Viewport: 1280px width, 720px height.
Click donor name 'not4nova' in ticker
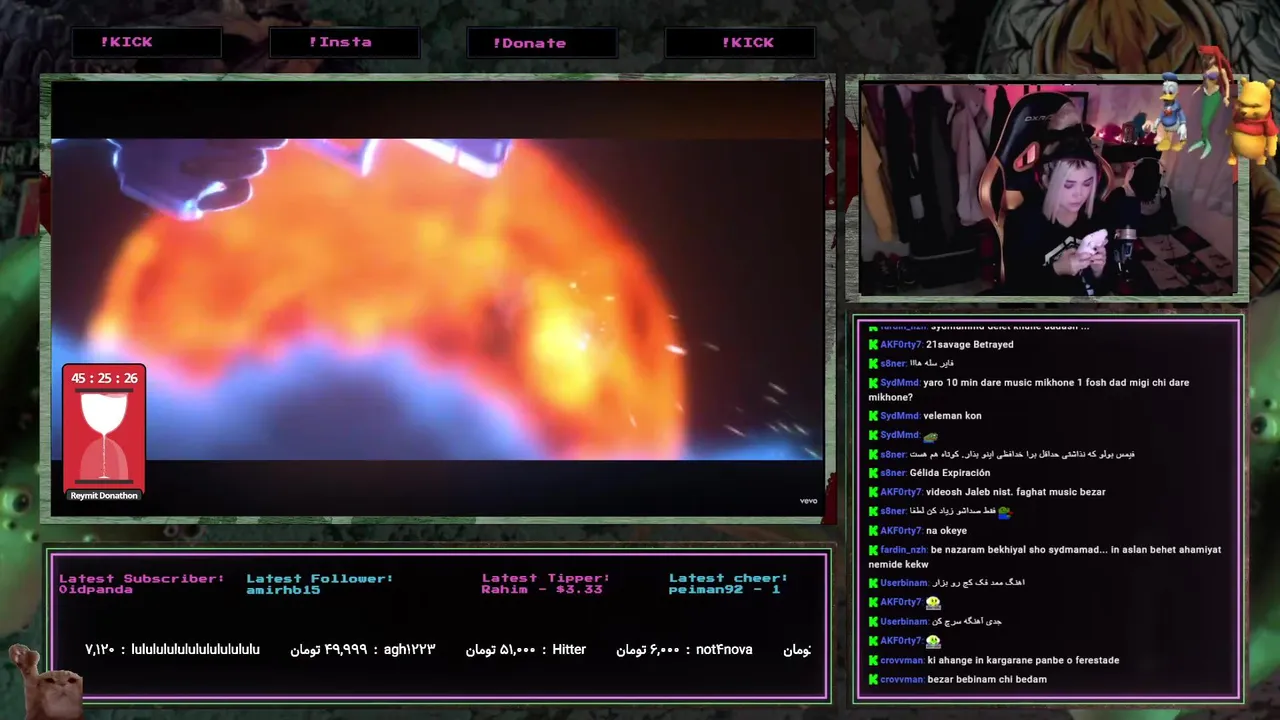tap(724, 650)
